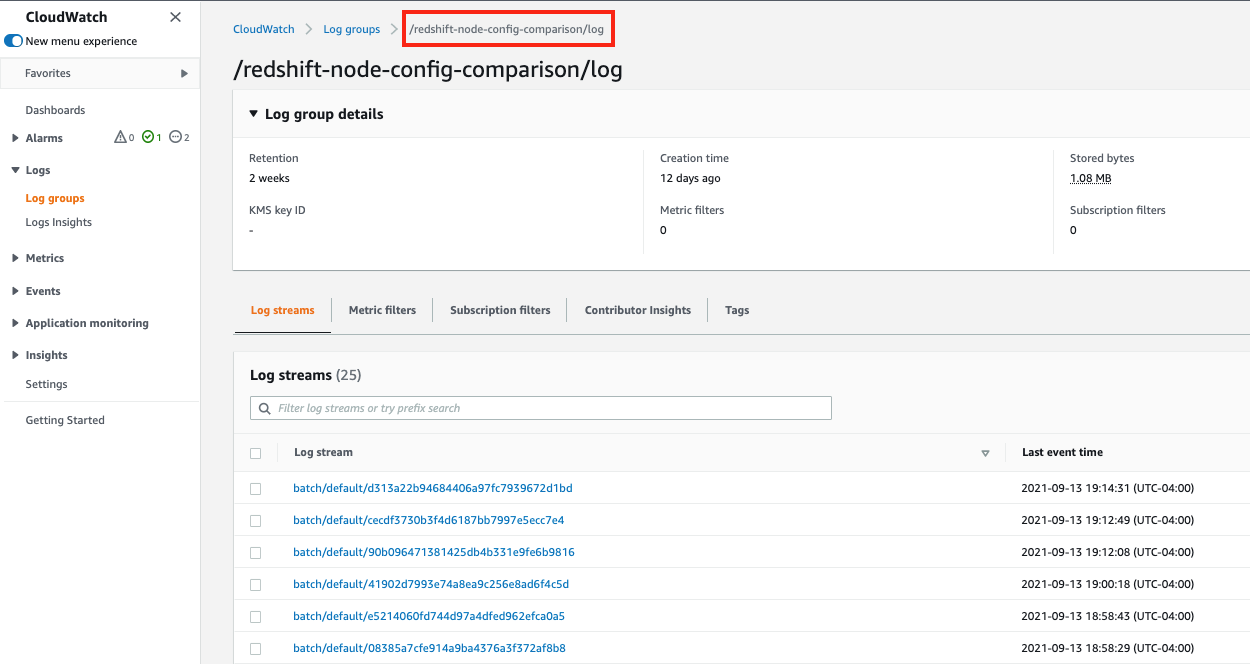Open log stream batch/default/d313a22b94684406a97fc7939672d1bd
Screen dimensions: 1250x664
433,488
